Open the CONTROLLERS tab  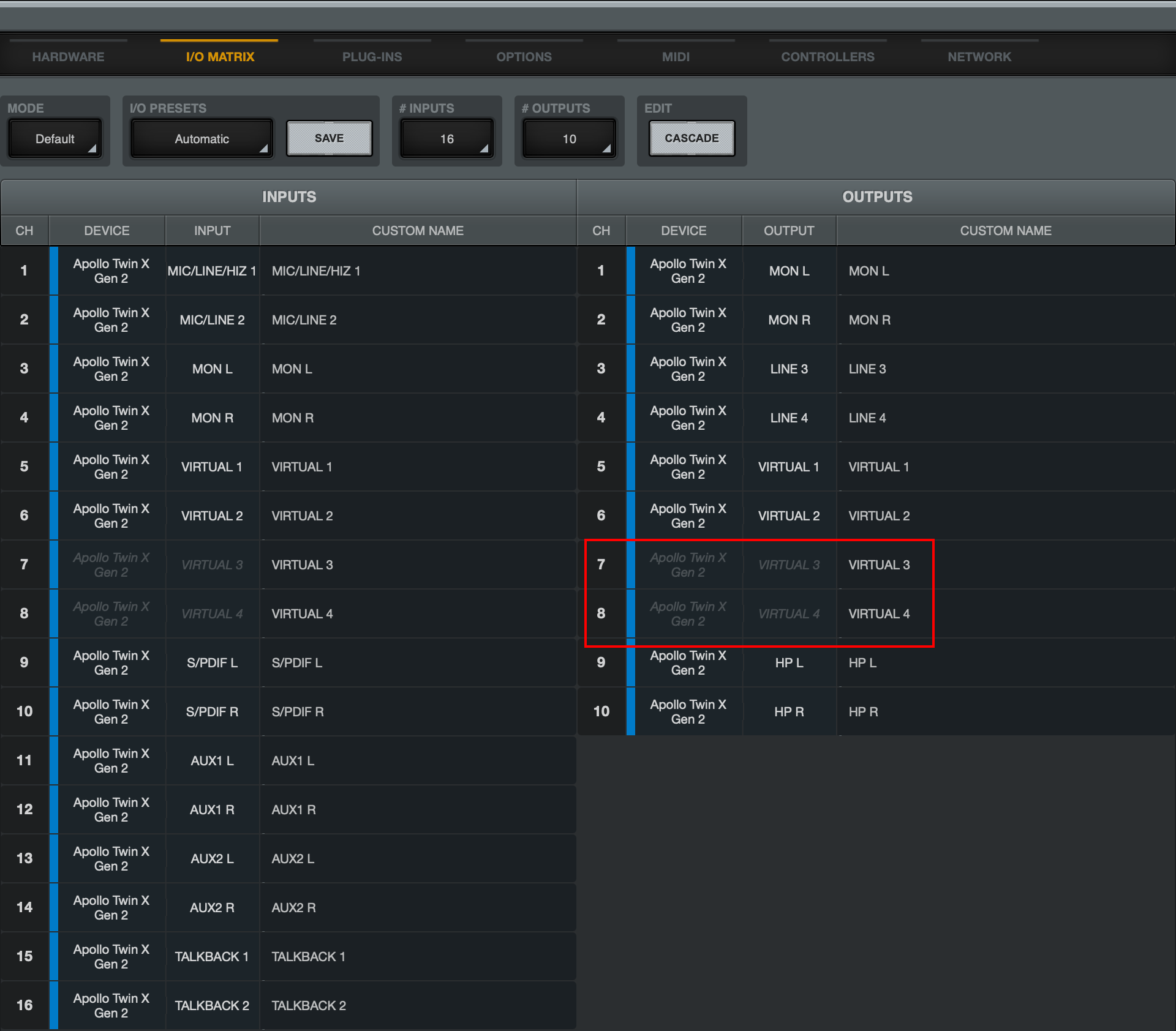(x=827, y=57)
